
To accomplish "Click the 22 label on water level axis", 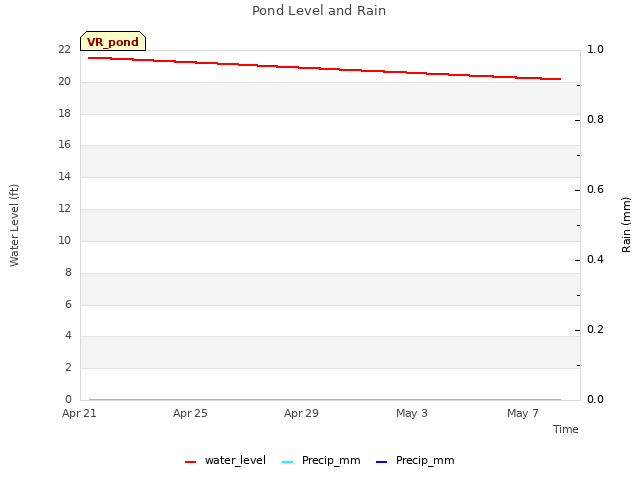I will pyautogui.click(x=64, y=49).
